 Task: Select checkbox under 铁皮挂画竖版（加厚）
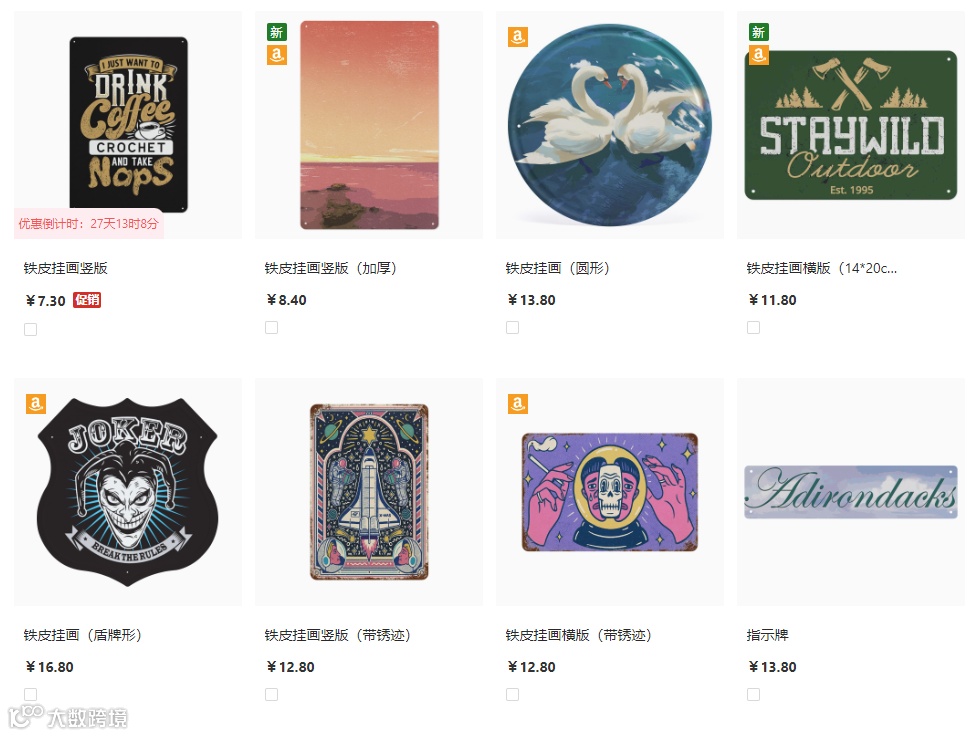(x=272, y=327)
